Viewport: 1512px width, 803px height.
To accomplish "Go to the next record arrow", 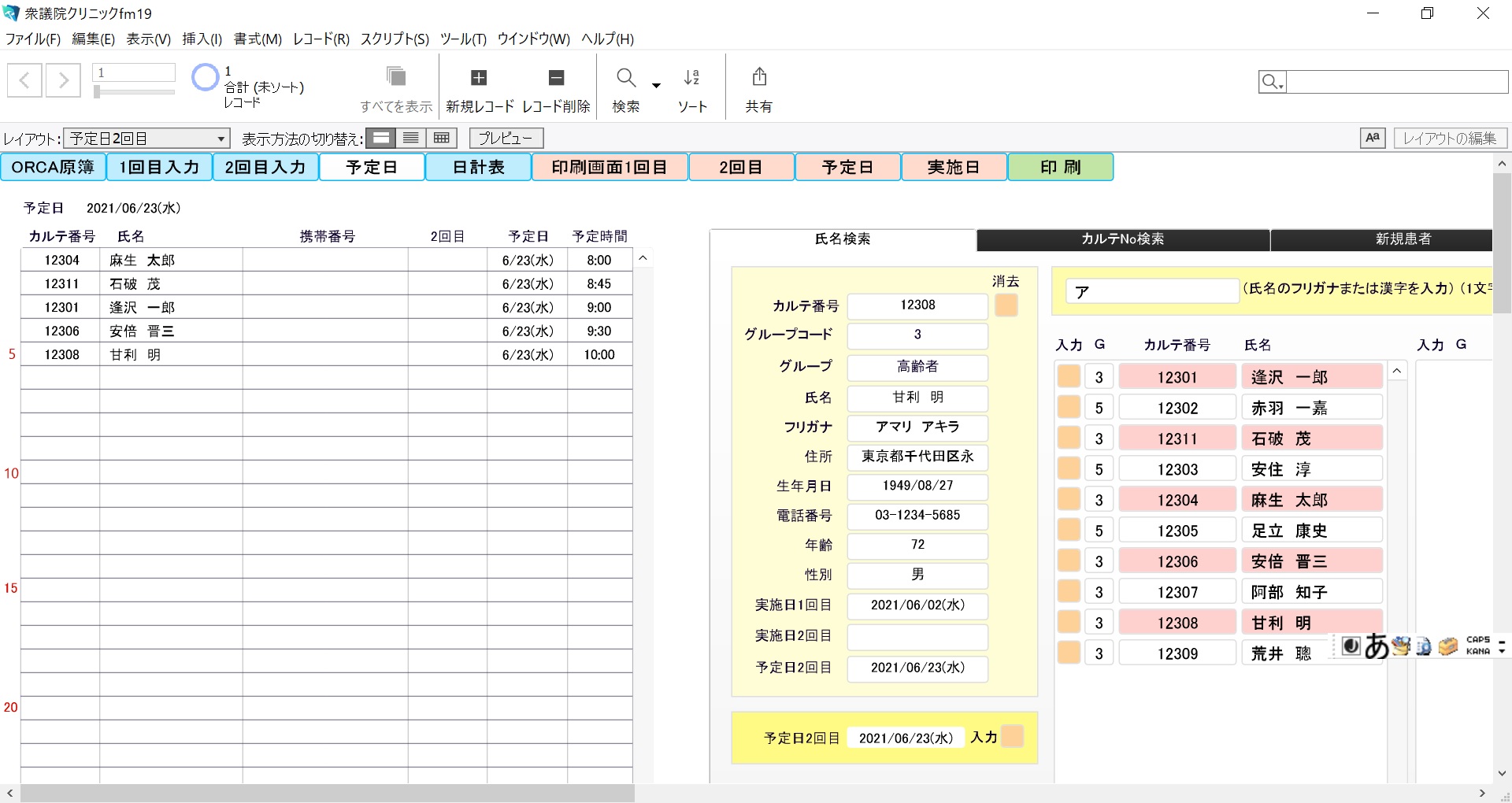I will tap(63, 80).
